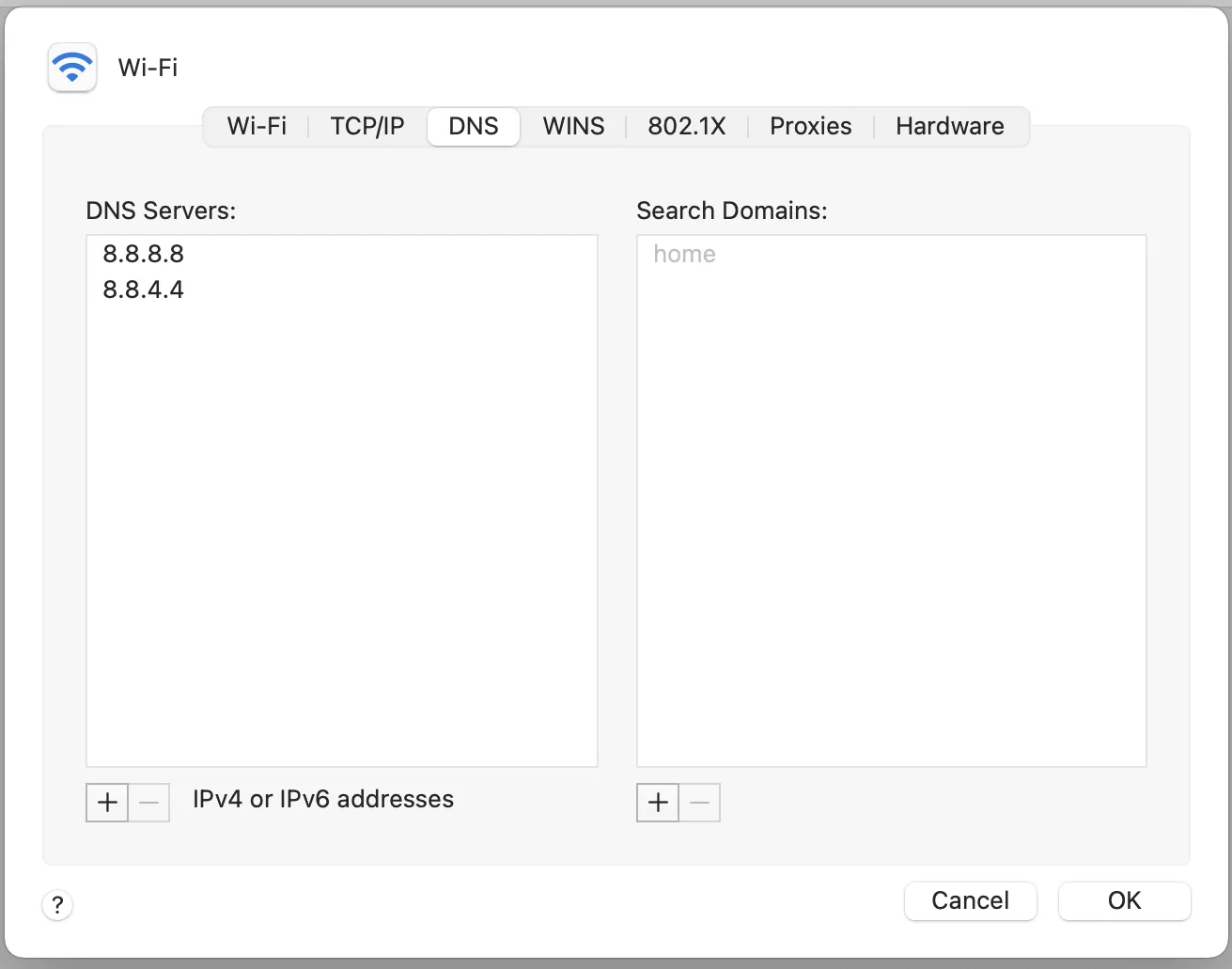Remove search domain with the minus button
Screen dimensions: 1232x969
[x=699, y=803]
